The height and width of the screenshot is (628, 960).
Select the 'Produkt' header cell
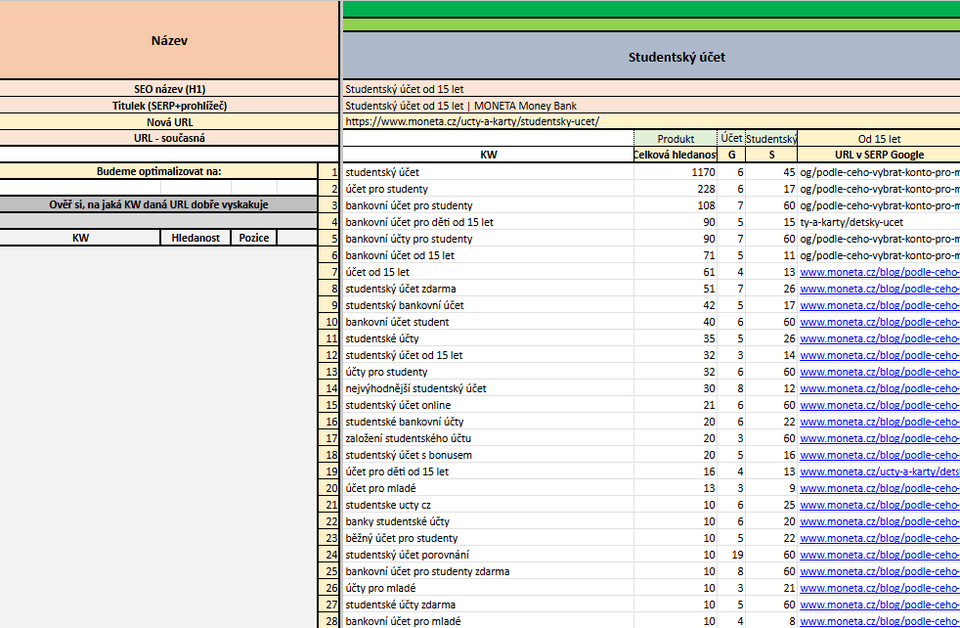pyautogui.click(x=675, y=139)
